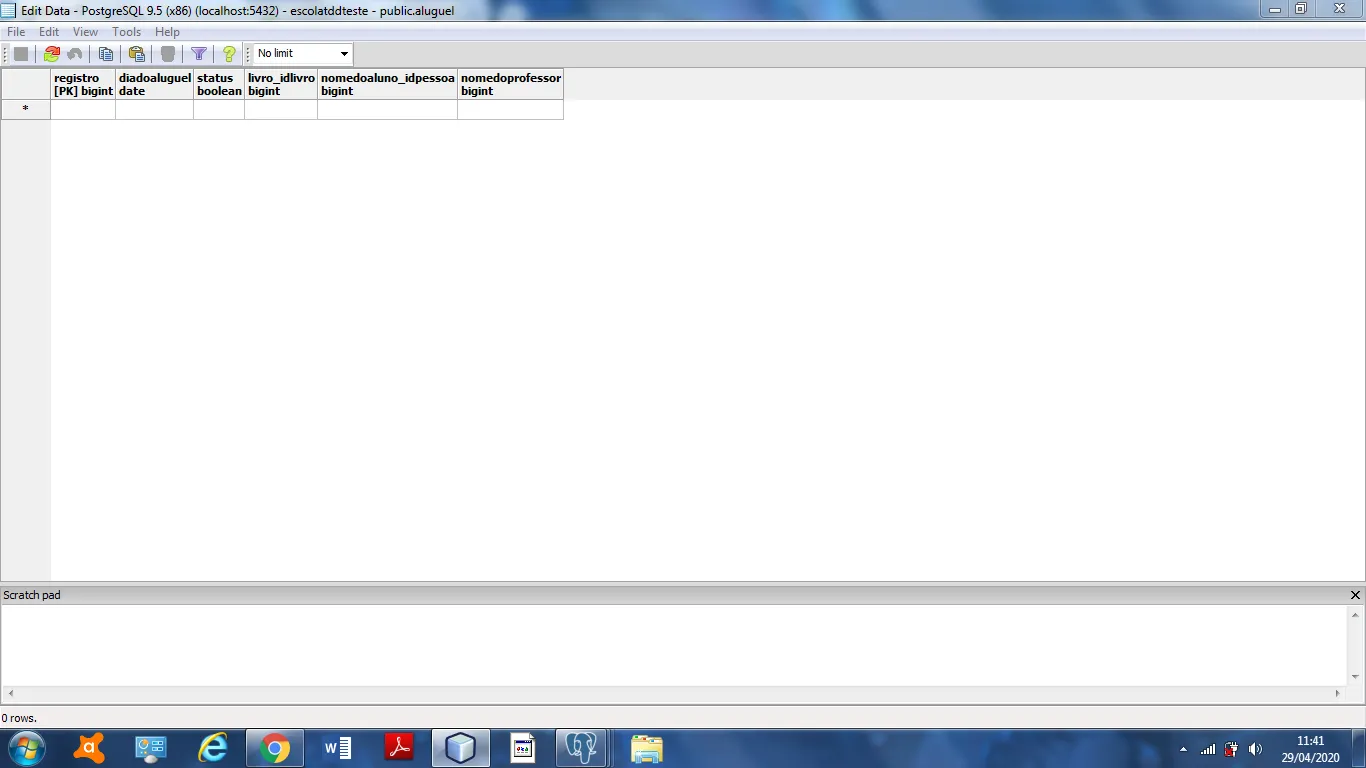Restore down the Edit Data window
The height and width of the screenshot is (768, 1366).
pos(1300,9)
